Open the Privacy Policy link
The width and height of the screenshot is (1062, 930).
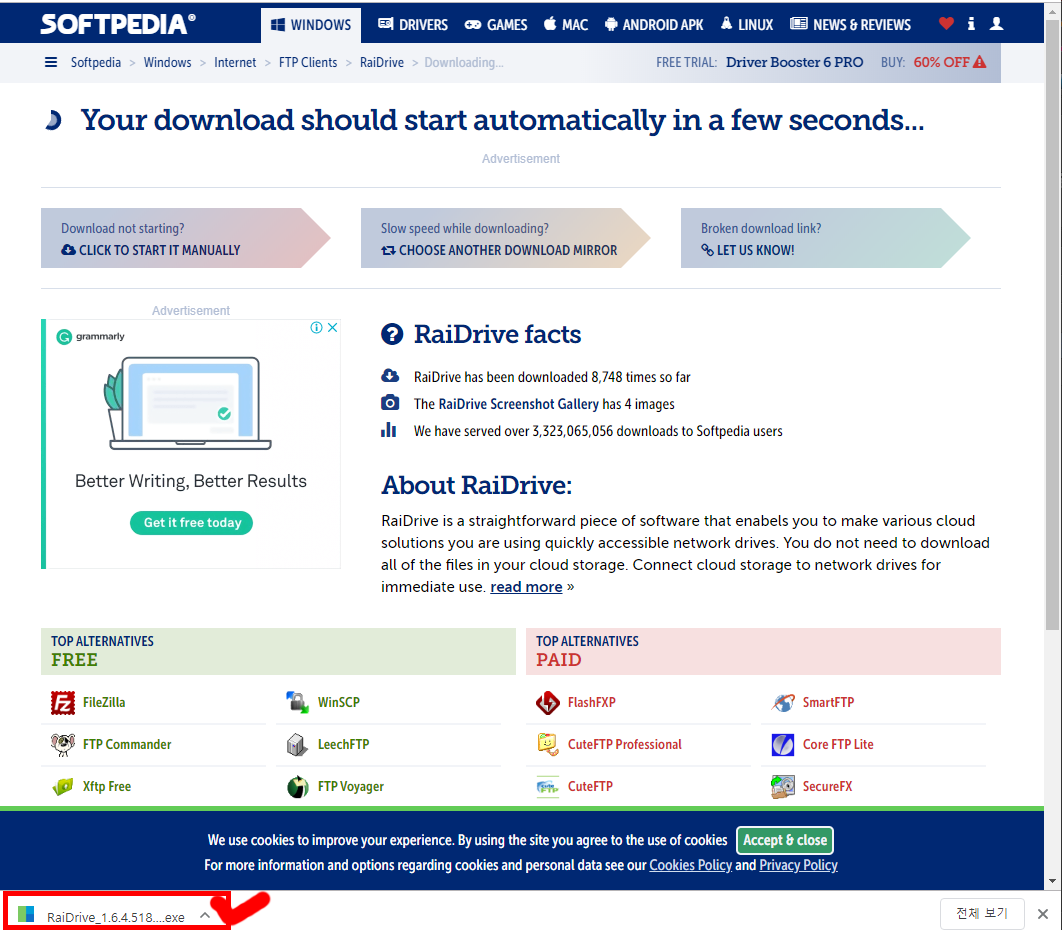799,865
